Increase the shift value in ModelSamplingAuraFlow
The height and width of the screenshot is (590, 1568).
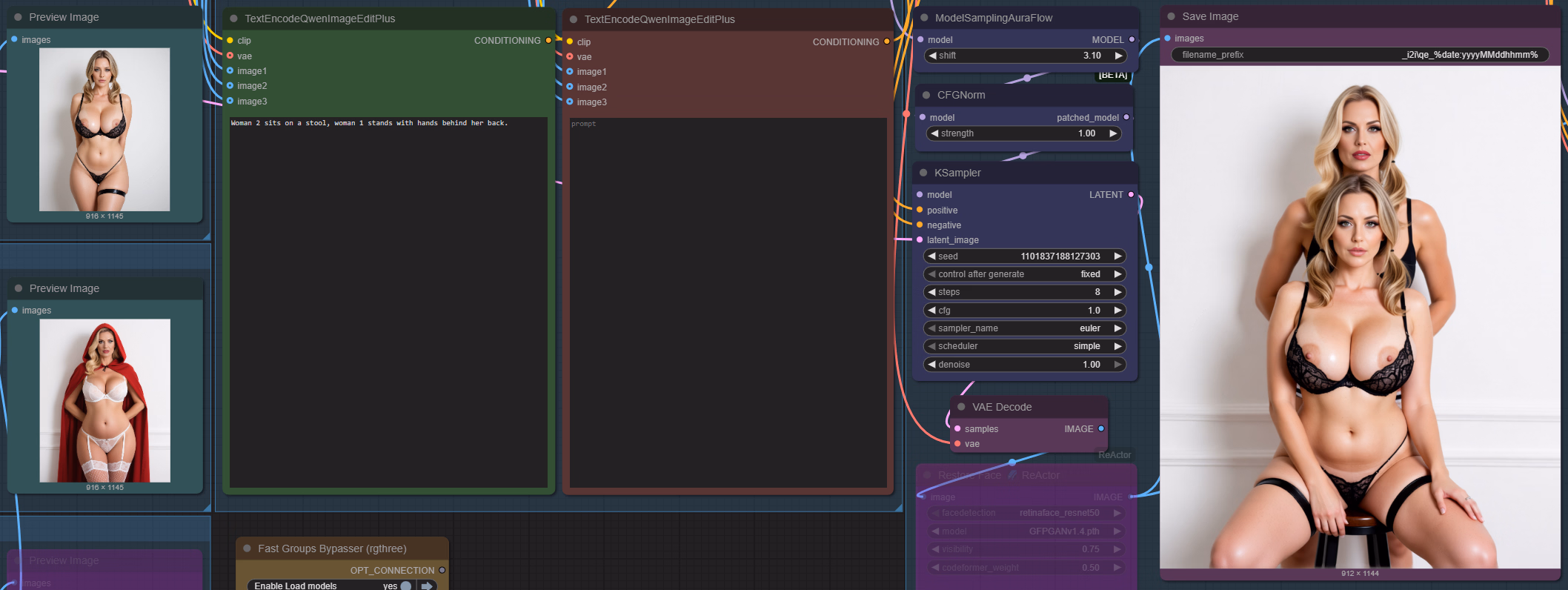(x=1118, y=56)
